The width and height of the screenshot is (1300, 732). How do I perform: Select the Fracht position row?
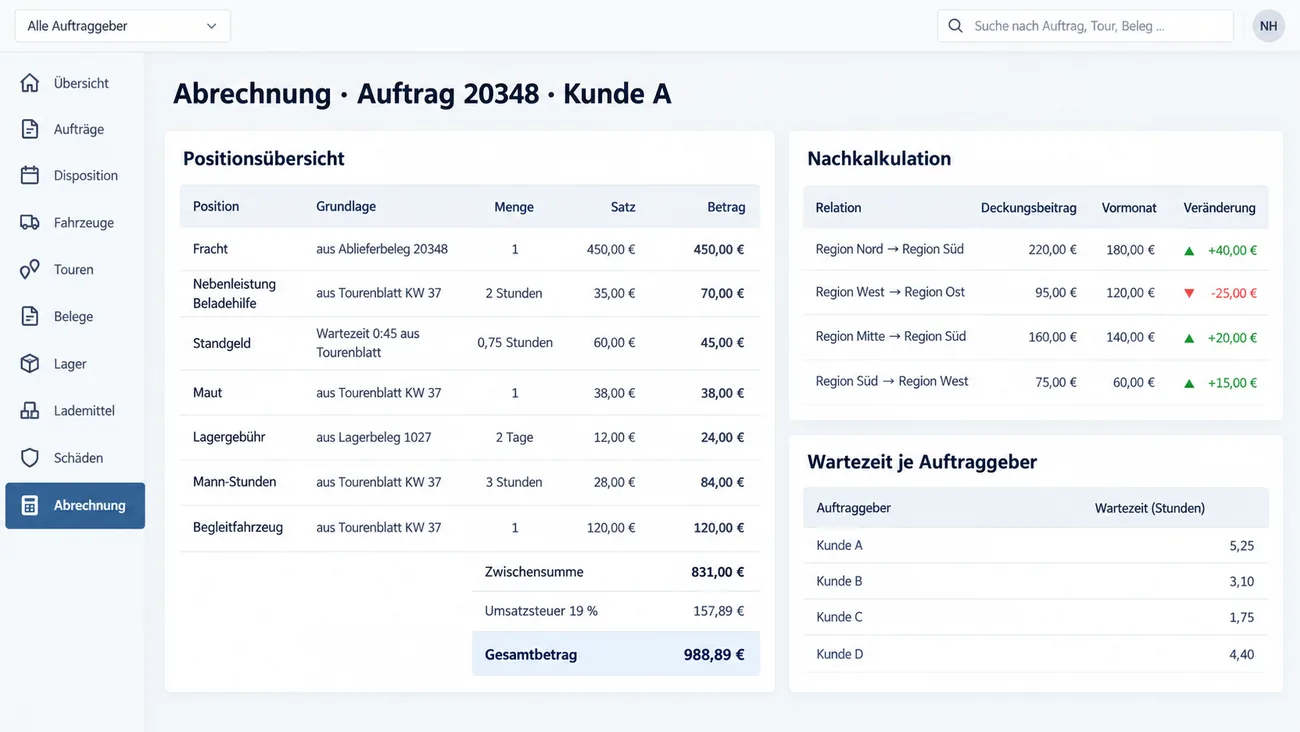tap(469, 249)
